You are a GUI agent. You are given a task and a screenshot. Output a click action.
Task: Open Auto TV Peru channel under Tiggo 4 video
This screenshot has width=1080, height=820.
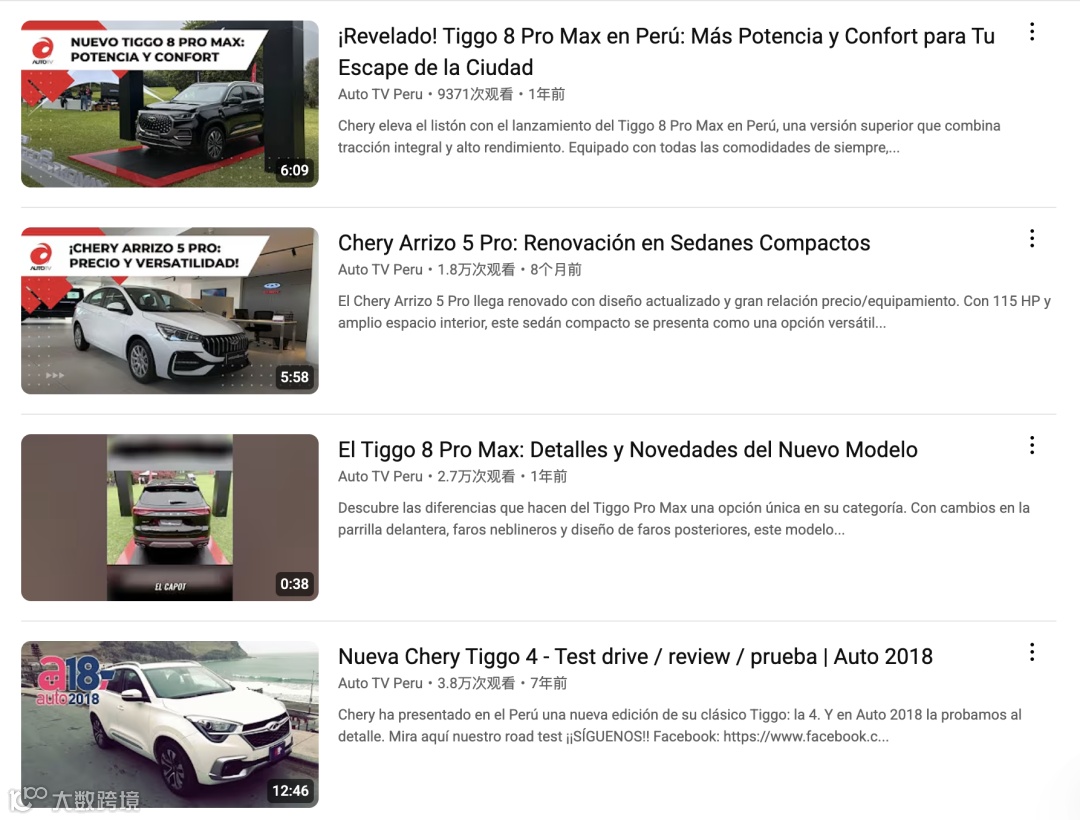tap(380, 683)
